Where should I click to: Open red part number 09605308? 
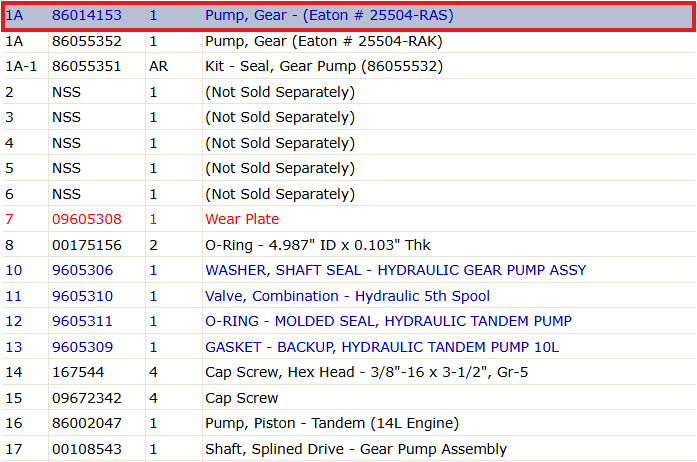click(87, 219)
